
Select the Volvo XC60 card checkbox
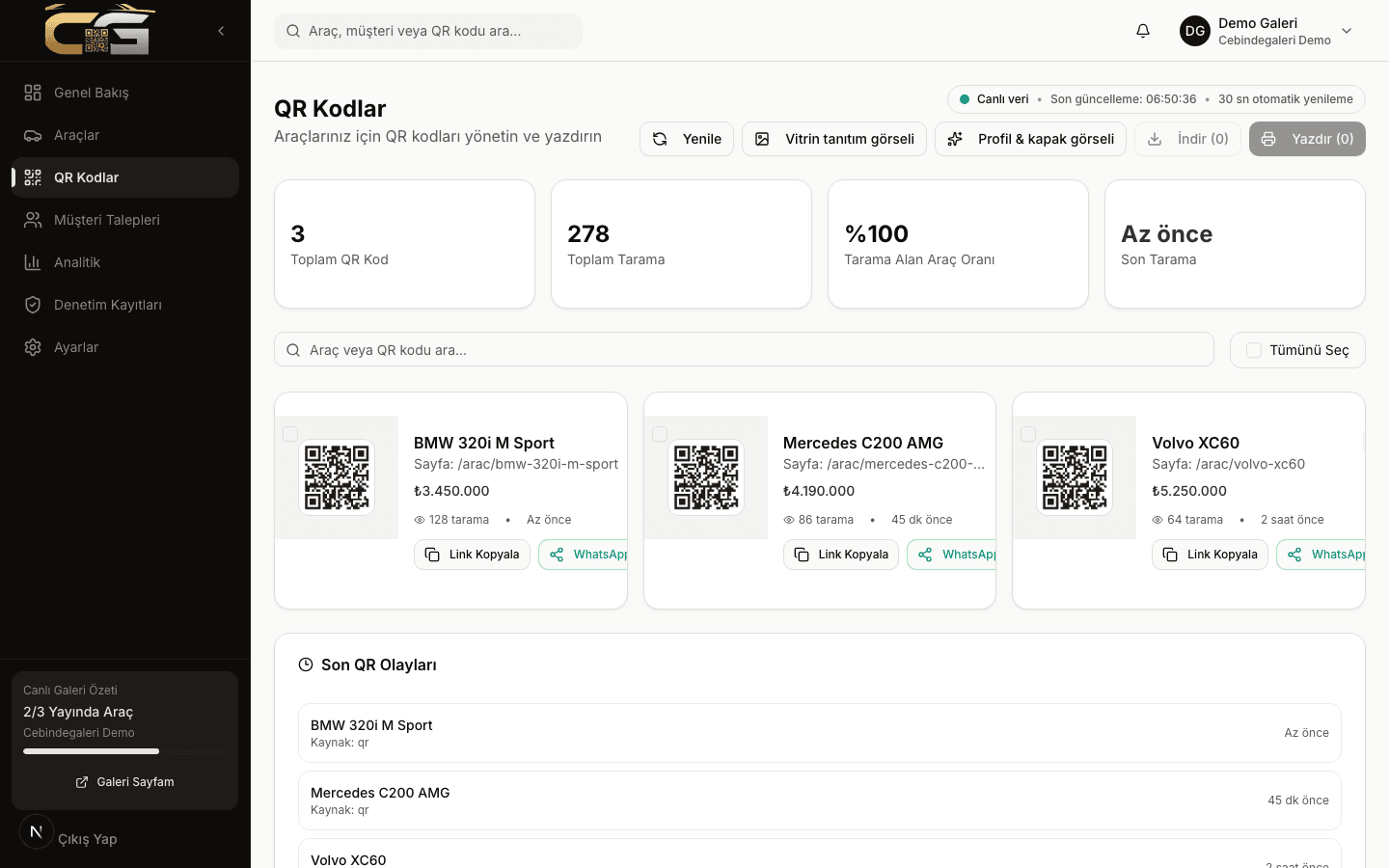point(1028,434)
